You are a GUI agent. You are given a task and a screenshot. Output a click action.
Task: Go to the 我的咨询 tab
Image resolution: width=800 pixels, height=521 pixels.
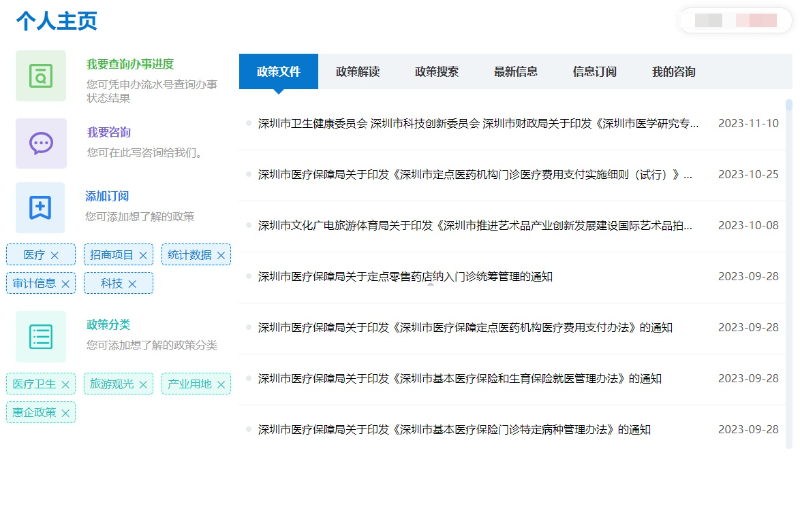click(x=673, y=72)
